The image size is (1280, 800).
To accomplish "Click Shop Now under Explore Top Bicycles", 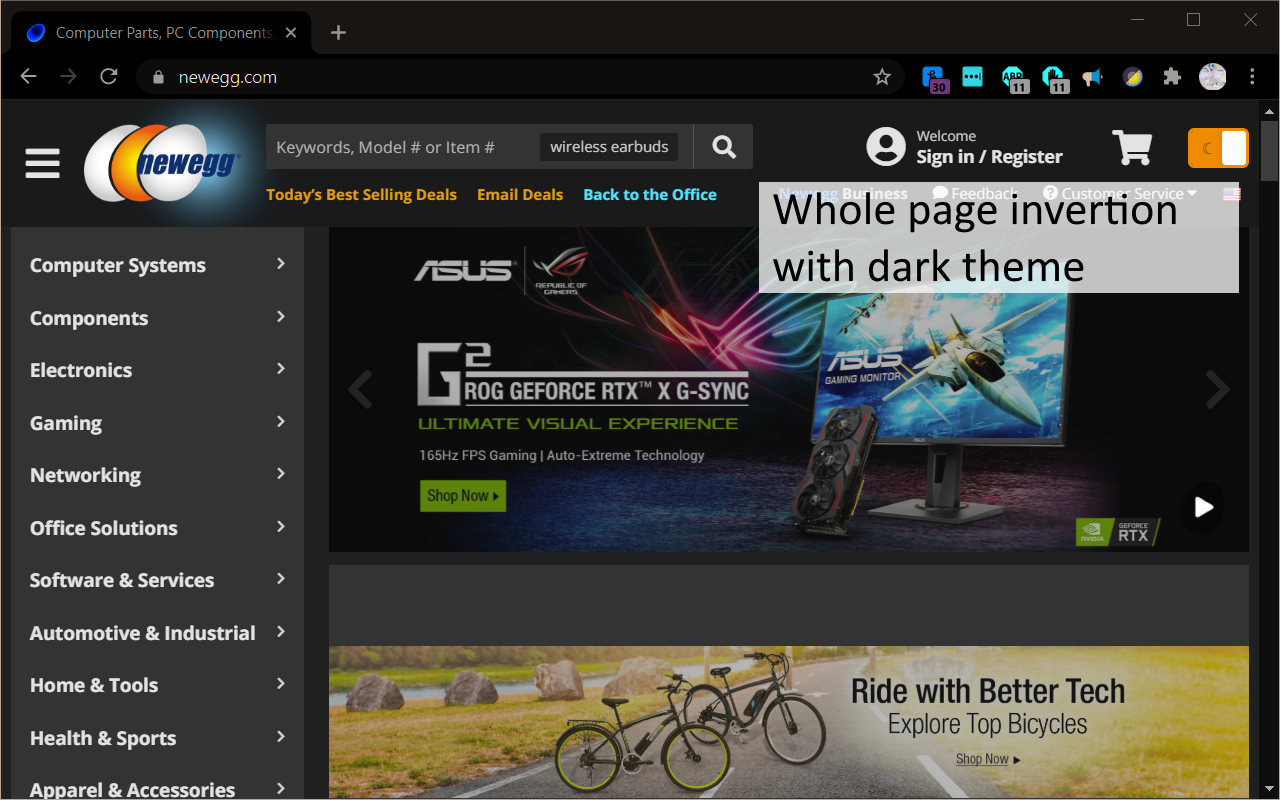I will tap(988, 759).
